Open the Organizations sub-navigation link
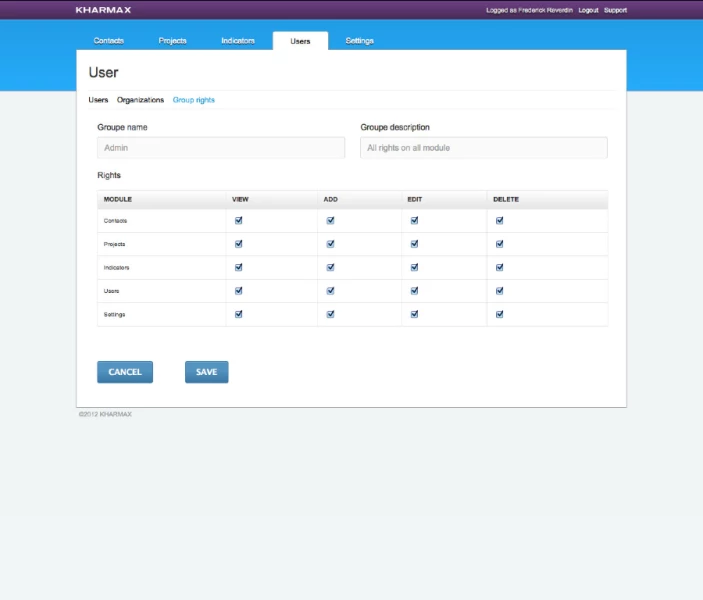 click(140, 100)
